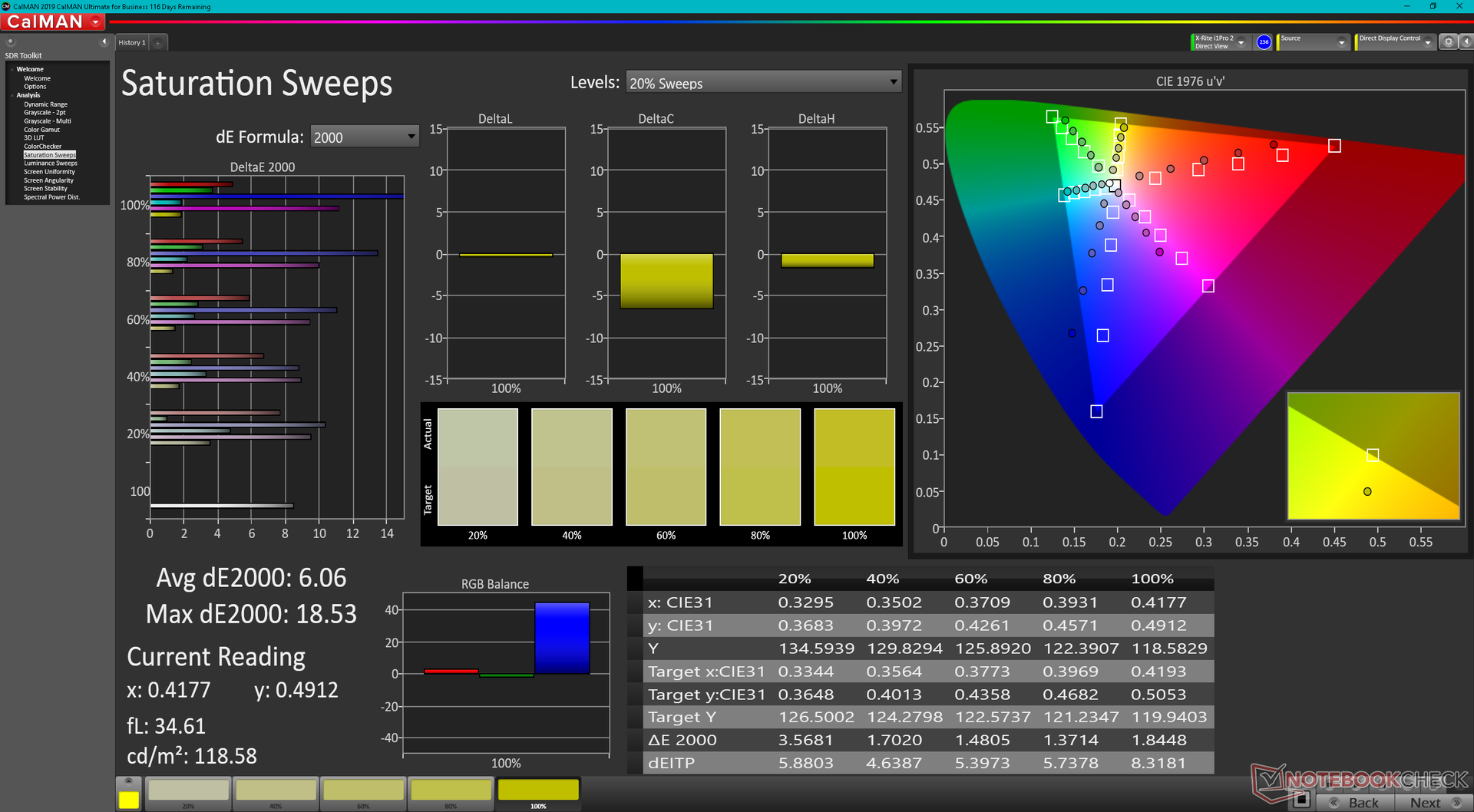Add a new history tab

coord(158,43)
